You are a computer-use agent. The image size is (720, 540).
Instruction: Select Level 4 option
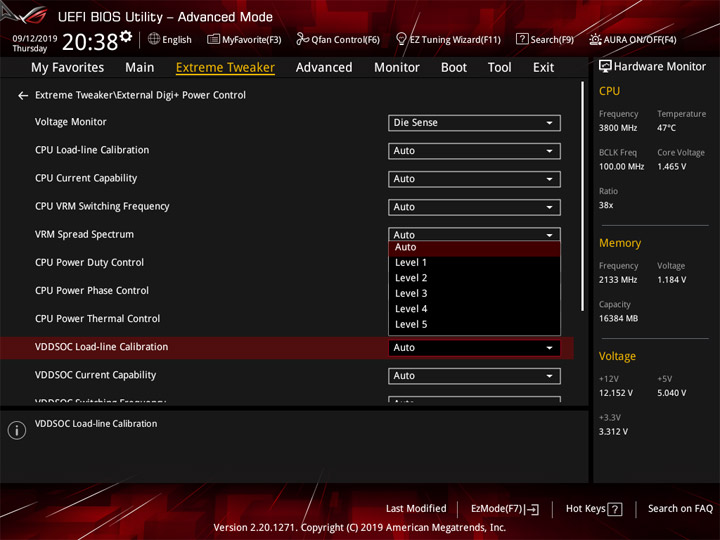(x=474, y=309)
